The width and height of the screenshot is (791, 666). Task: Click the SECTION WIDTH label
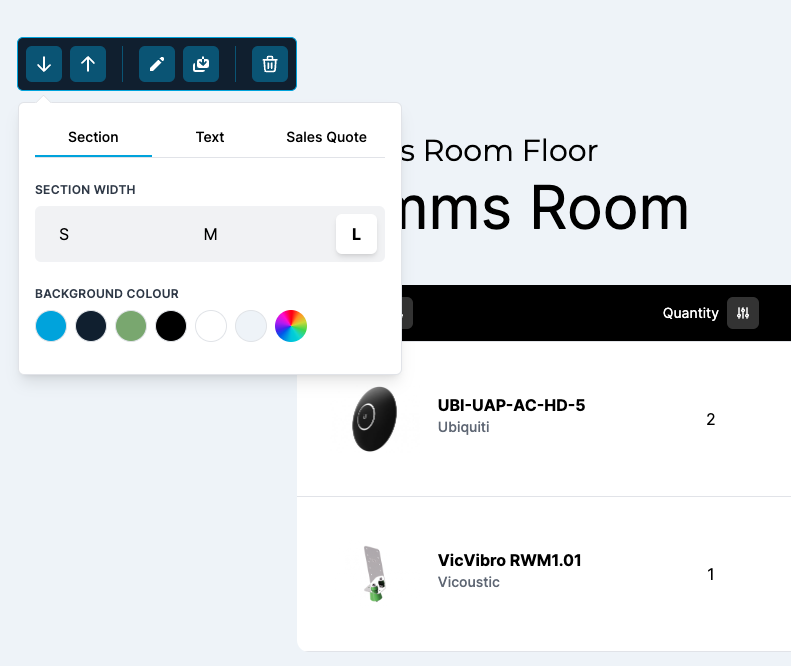85,190
